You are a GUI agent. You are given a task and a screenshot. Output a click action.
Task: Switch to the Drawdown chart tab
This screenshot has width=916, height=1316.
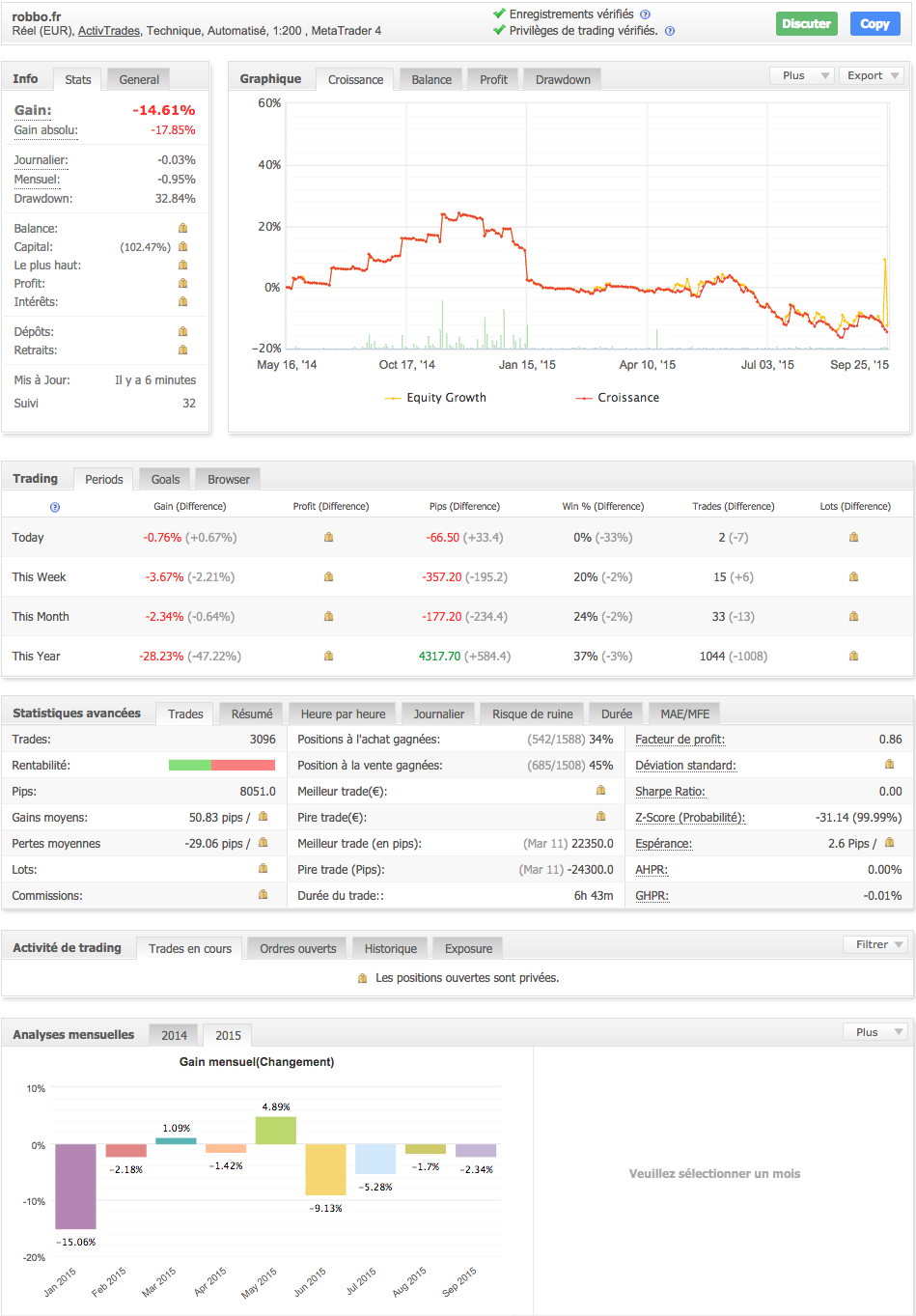563,80
